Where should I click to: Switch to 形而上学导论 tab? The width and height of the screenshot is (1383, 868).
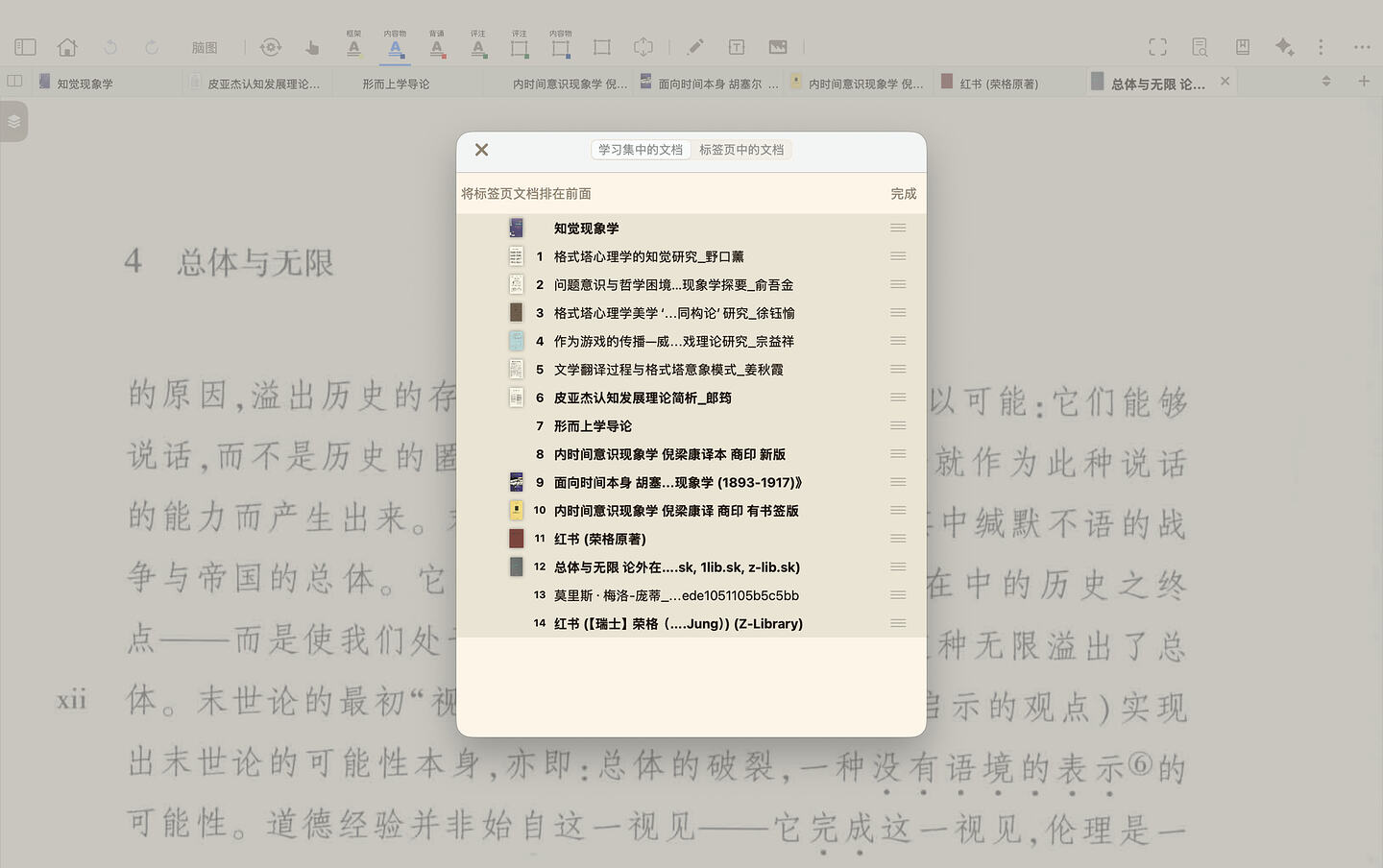pos(396,84)
